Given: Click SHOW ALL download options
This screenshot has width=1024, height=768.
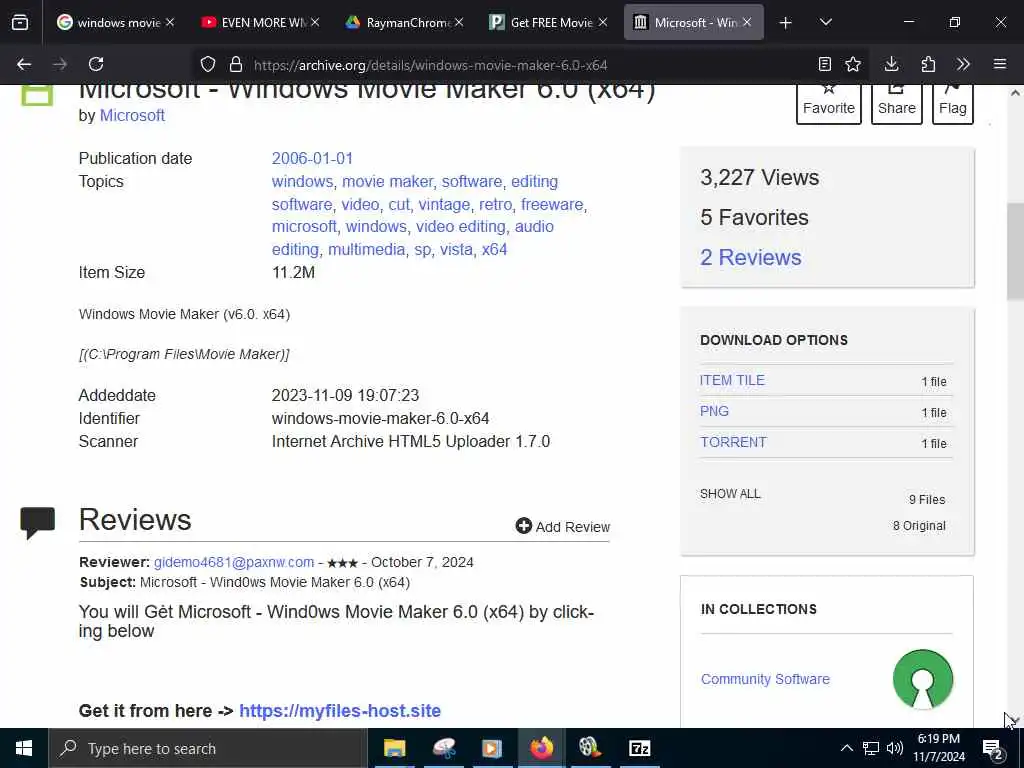Looking at the screenshot, I should (x=730, y=494).
